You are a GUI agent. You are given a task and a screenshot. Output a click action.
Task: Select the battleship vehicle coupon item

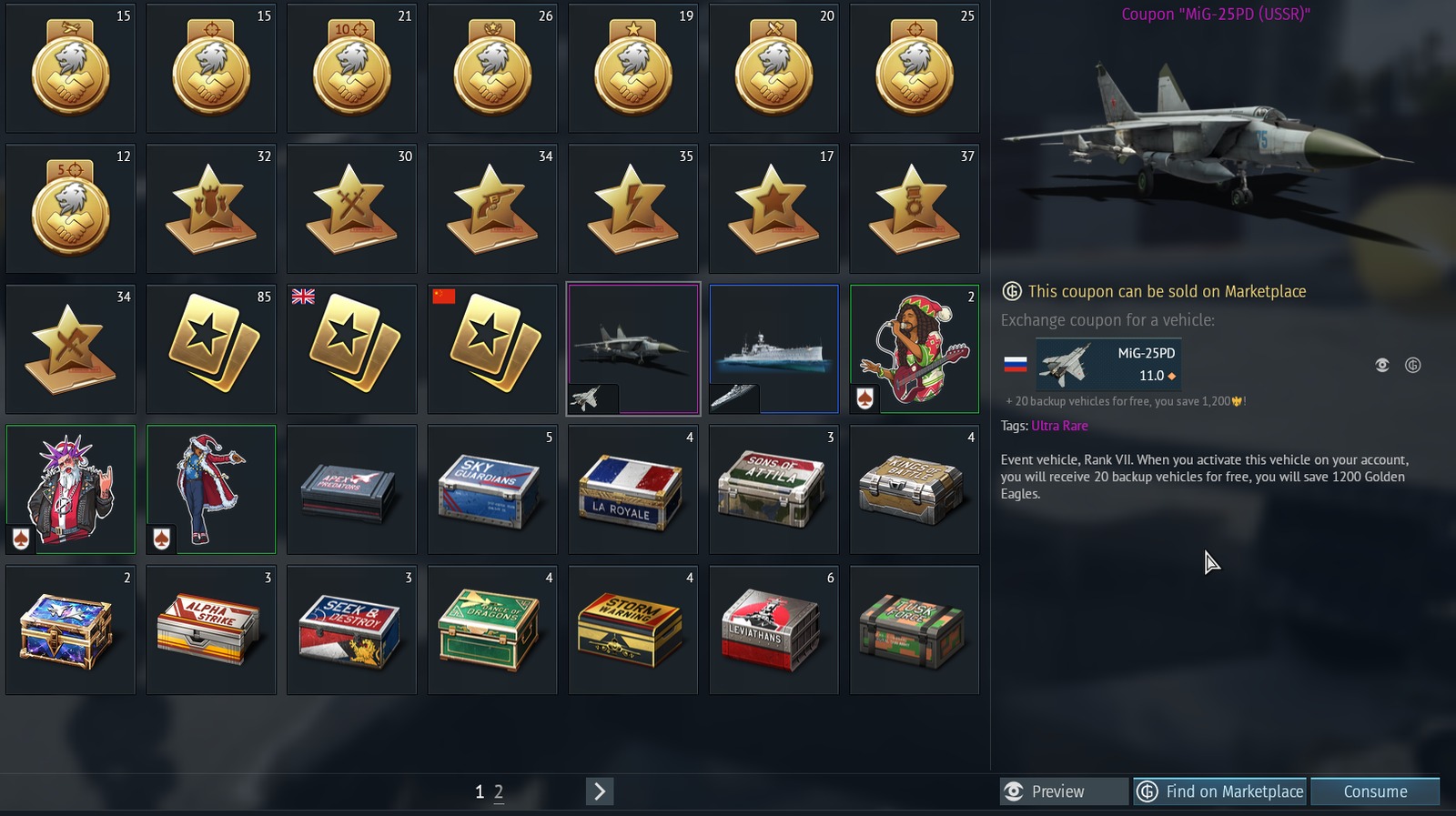[773, 349]
